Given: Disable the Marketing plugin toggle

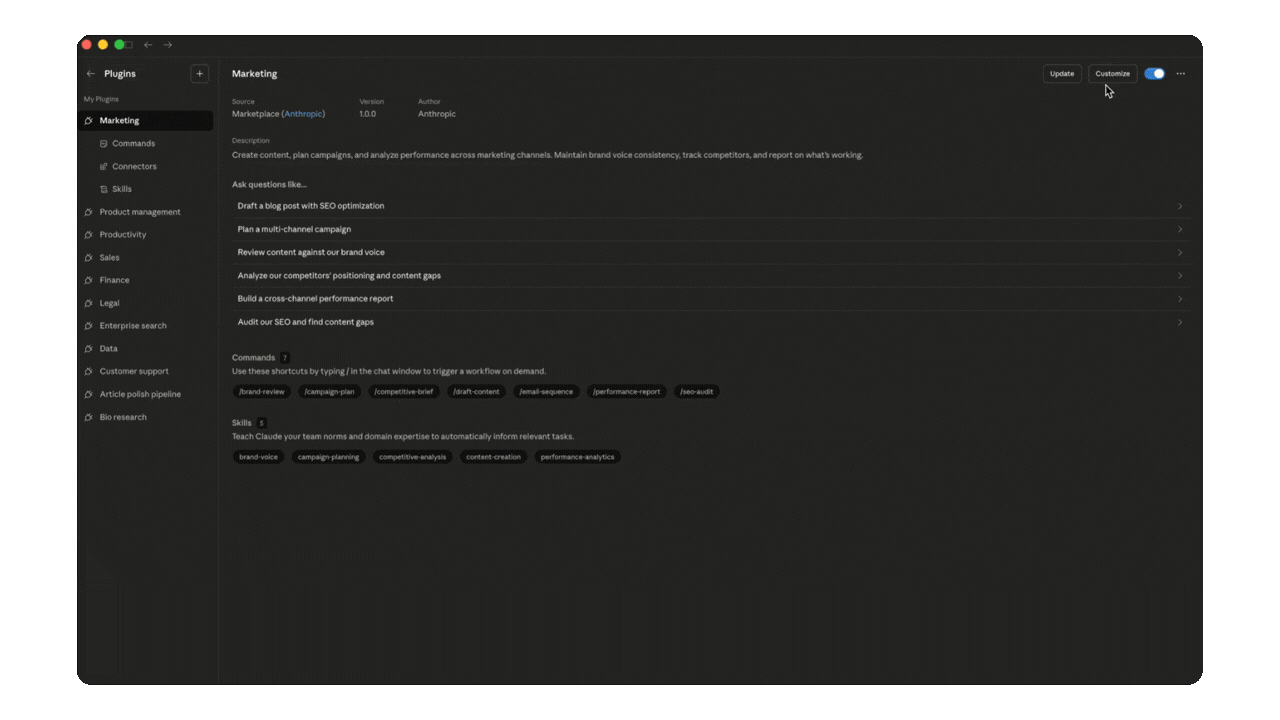Looking at the screenshot, I should (x=1155, y=73).
